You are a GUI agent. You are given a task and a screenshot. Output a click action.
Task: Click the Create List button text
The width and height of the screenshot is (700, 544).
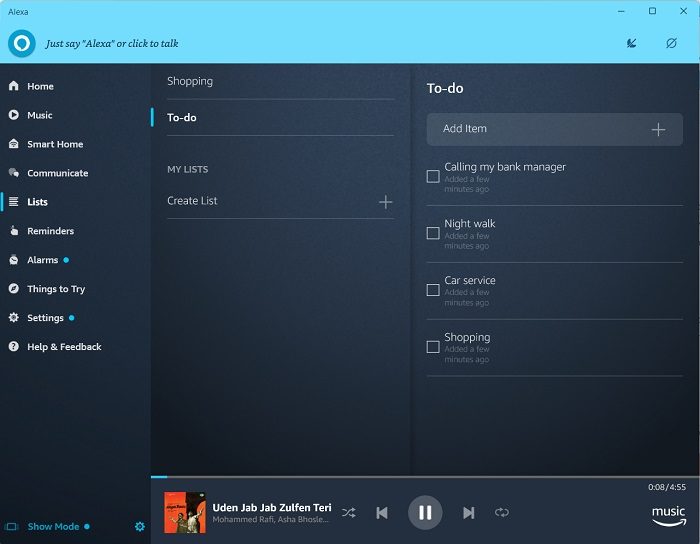pyautogui.click(x=192, y=201)
